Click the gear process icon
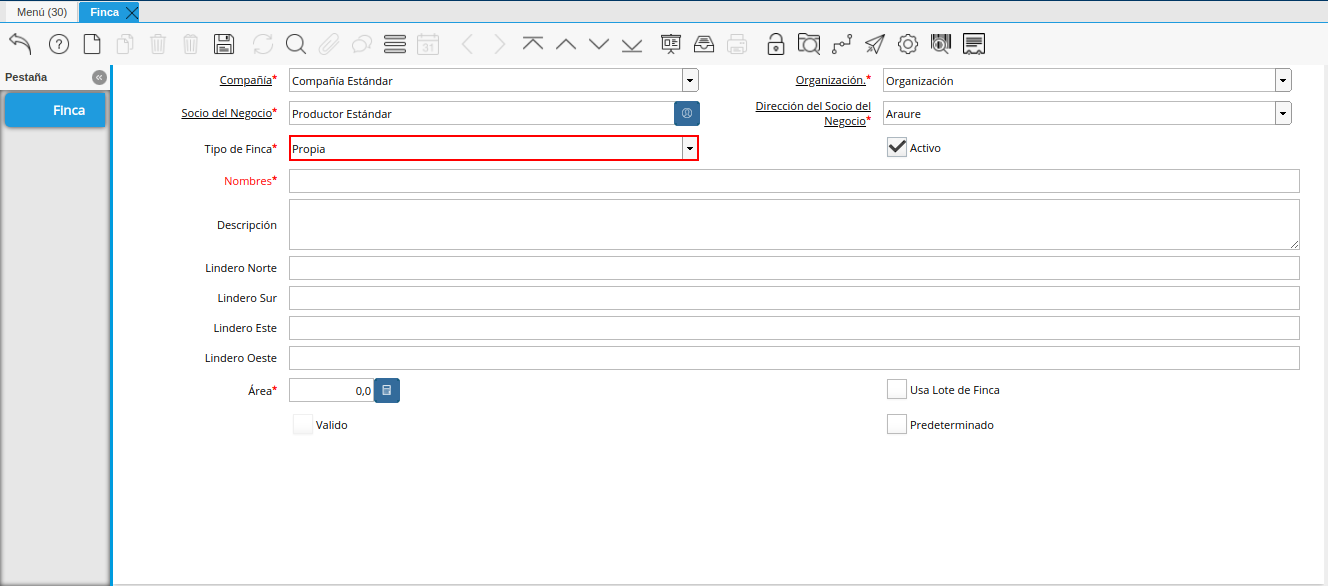The height and width of the screenshot is (587, 1328). coord(908,44)
